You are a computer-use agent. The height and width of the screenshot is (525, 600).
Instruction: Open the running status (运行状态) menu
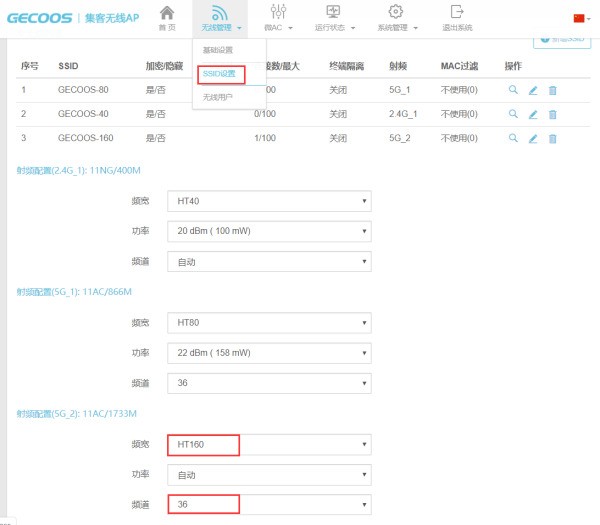point(334,18)
